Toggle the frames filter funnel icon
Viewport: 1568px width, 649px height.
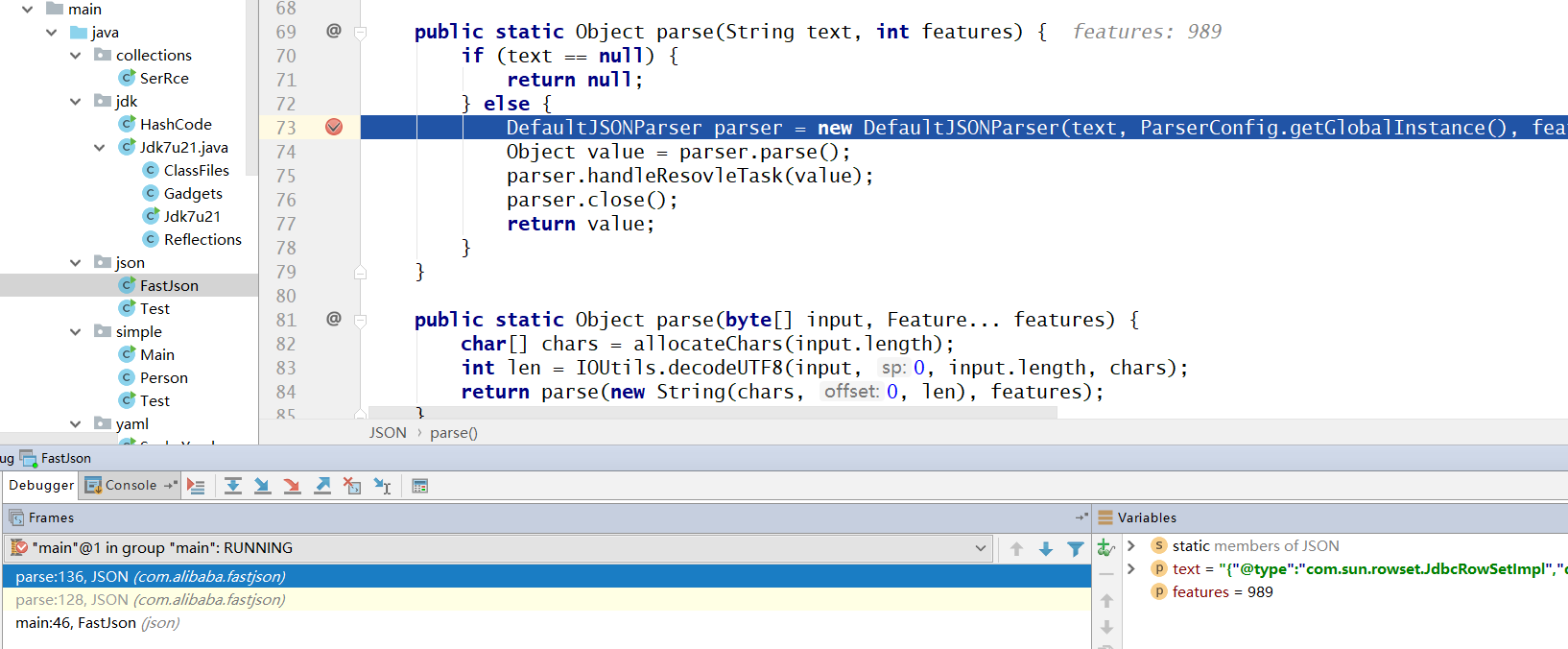pos(1076,549)
